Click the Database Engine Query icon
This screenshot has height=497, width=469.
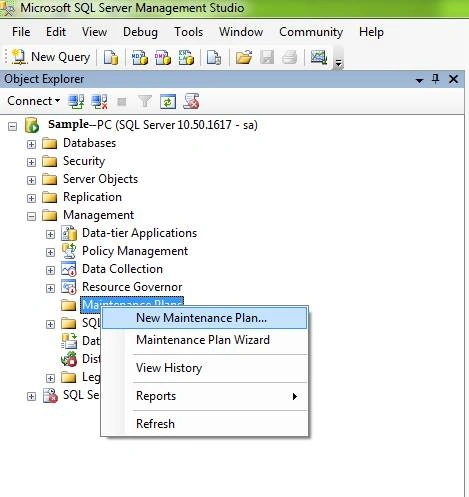pyautogui.click(x=111, y=57)
